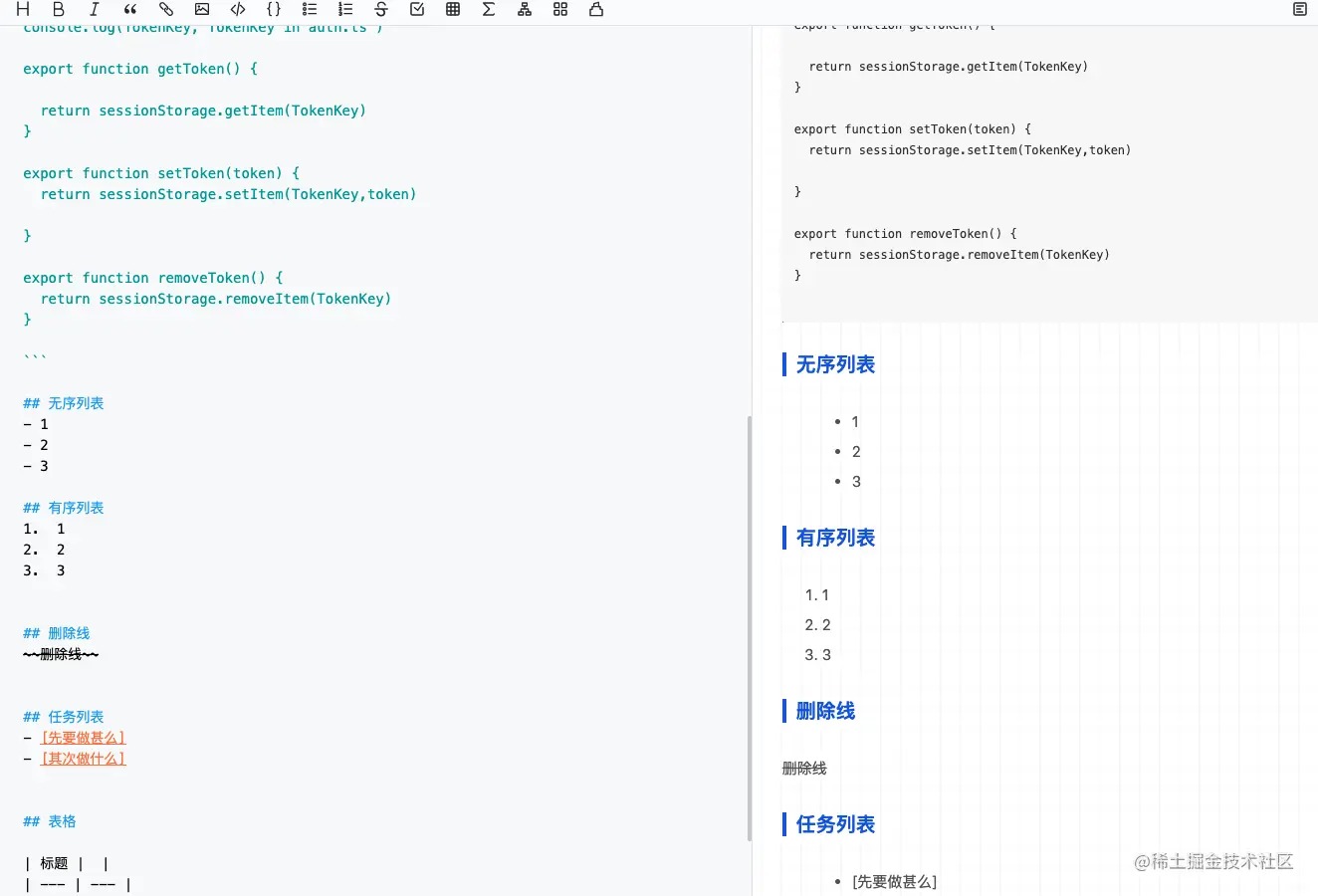
Task: Insert an image
Action: click(x=202, y=9)
